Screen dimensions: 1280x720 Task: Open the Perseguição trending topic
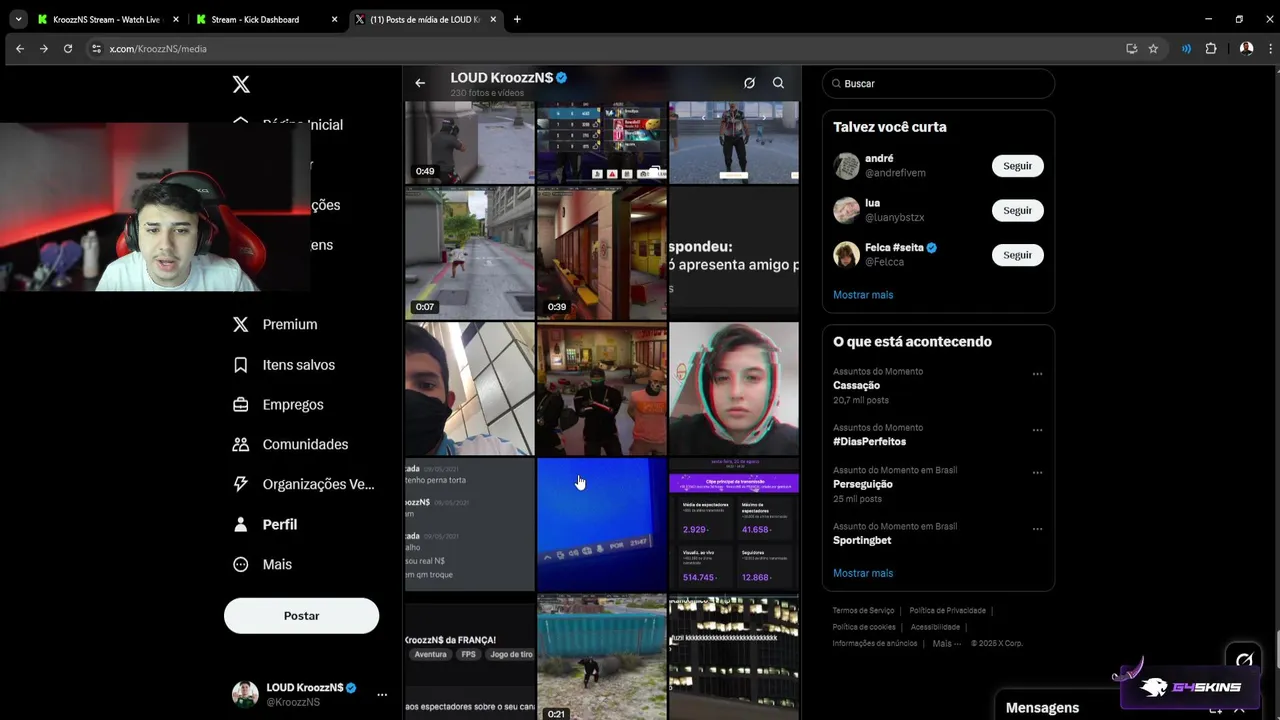[863, 484]
